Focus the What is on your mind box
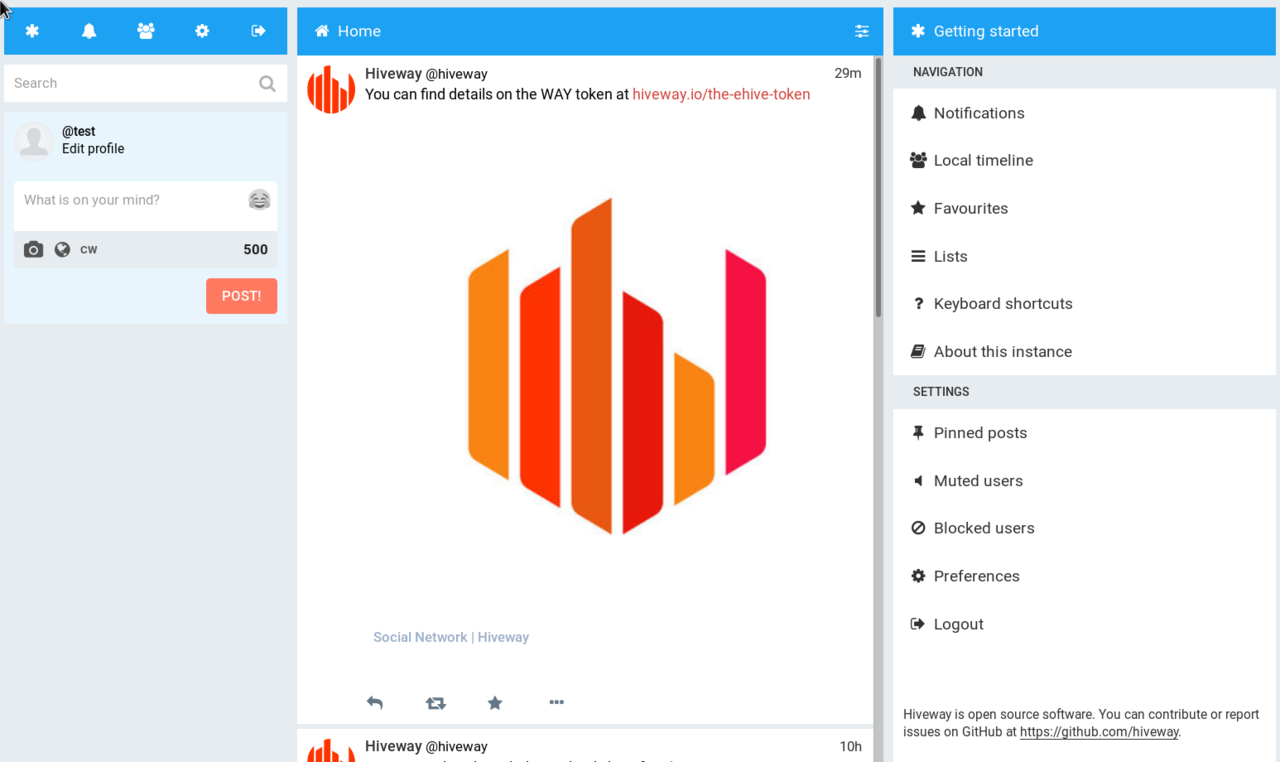The height and width of the screenshot is (762, 1280). (146, 206)
